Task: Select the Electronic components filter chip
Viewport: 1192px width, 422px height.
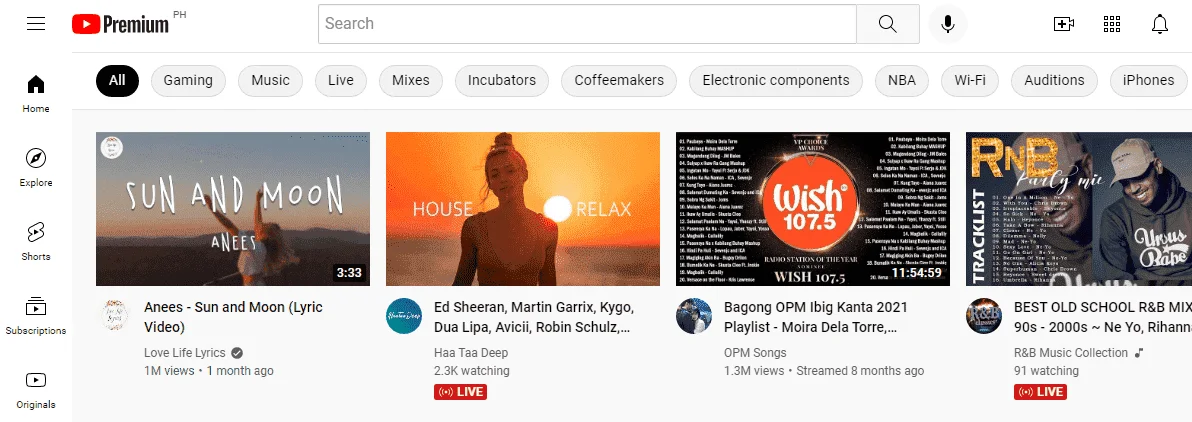Action: pyautogui.click(x=776, y=81)
